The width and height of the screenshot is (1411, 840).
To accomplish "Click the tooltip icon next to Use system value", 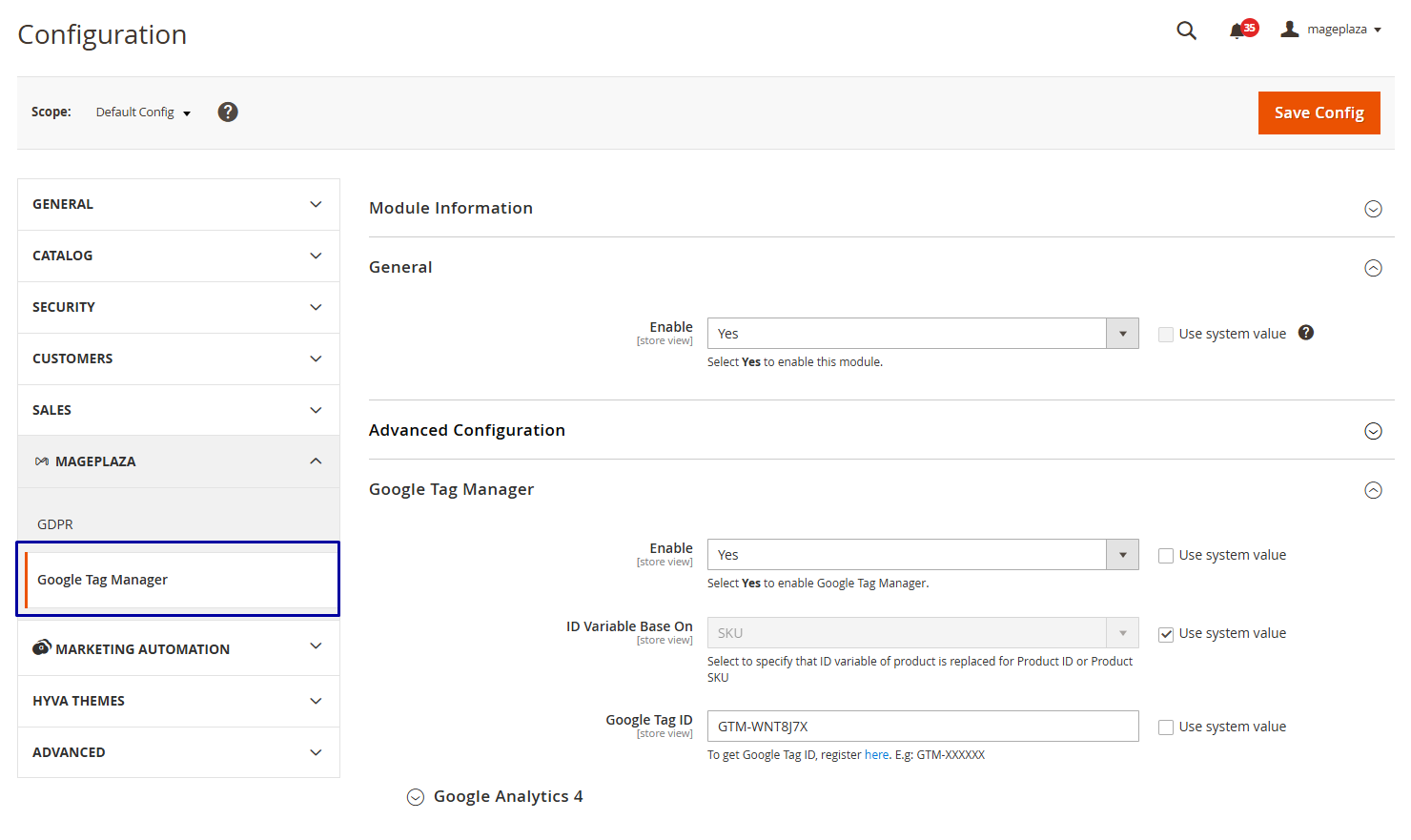I will (1305, 332).
